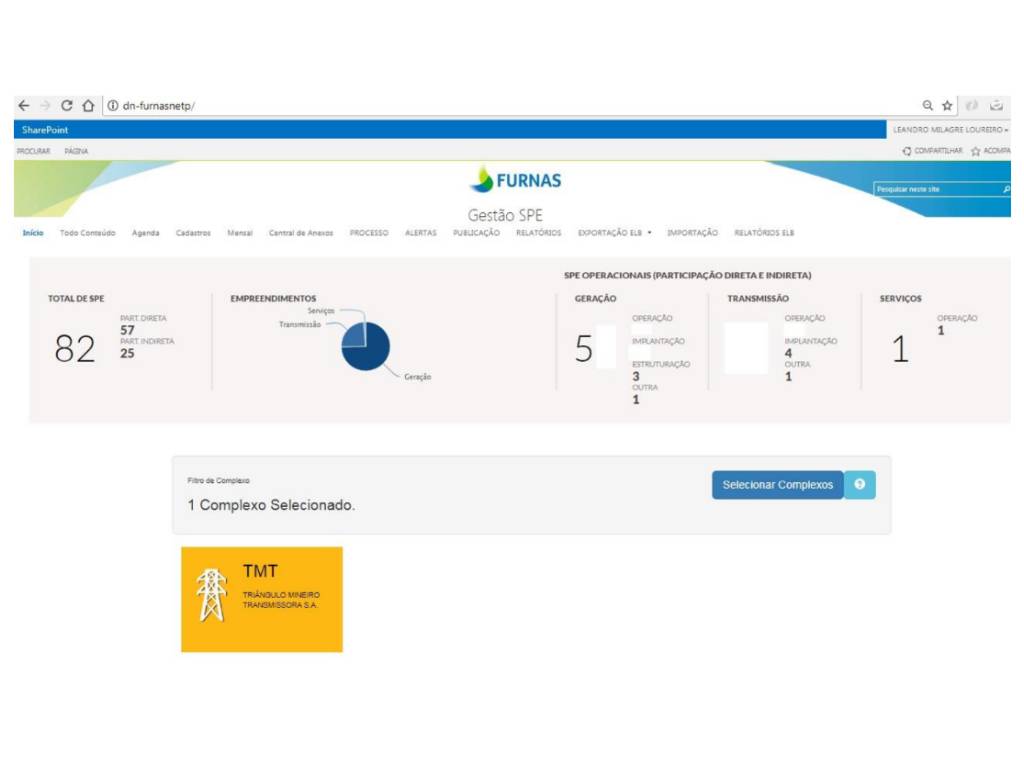
Task: Switch to the PÁGINA ribbon tab
Action: pos(76,151)
